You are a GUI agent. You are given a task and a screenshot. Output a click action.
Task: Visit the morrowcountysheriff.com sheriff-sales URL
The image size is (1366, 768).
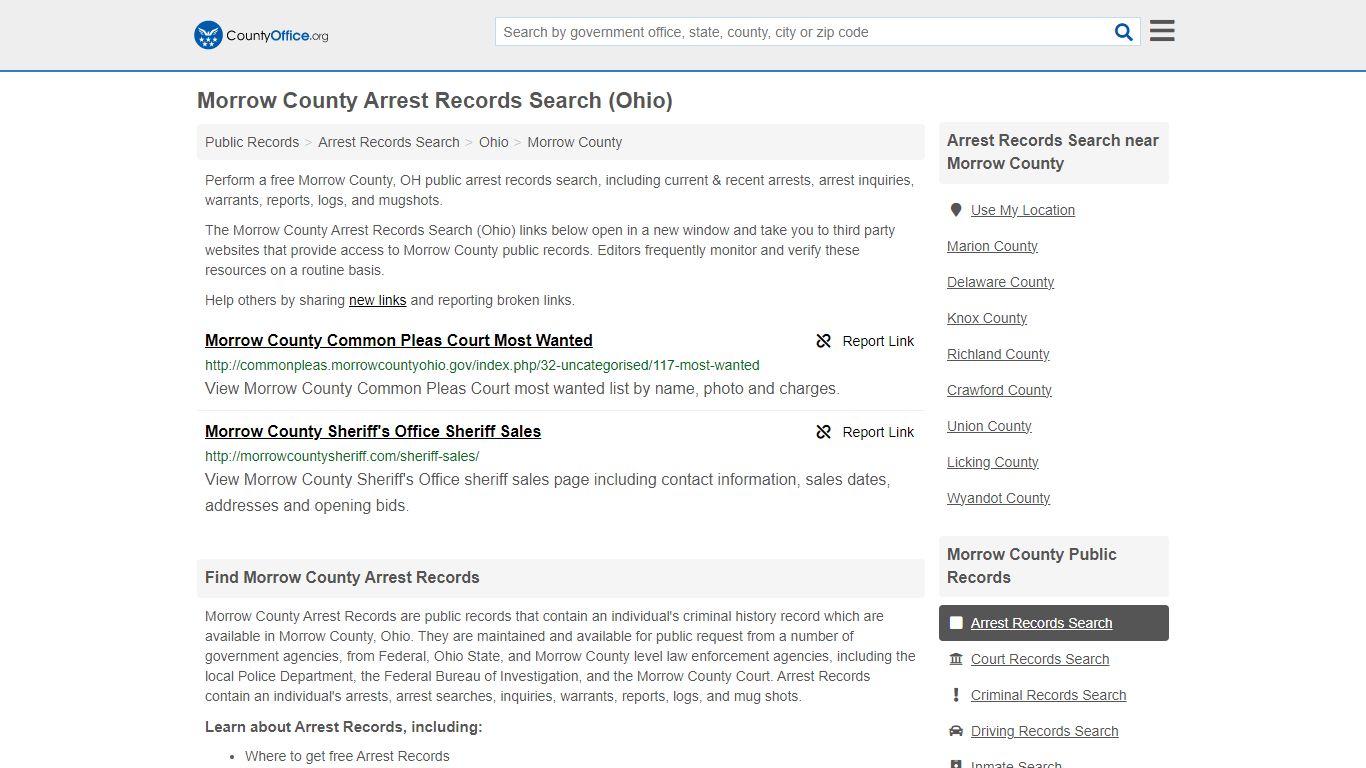342,456
